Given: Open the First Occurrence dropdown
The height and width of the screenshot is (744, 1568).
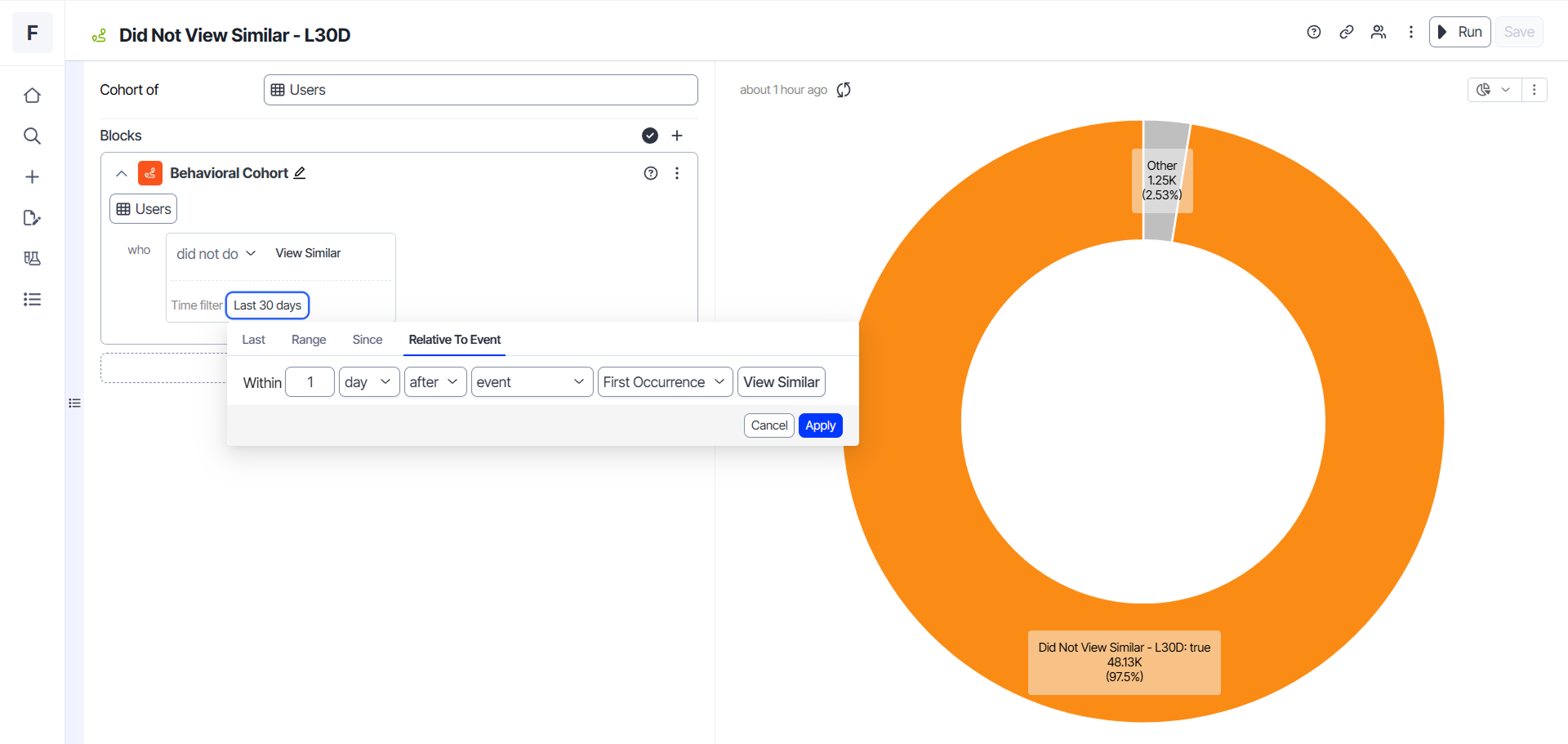Looking at the screenshot, I should click(665, 382).
